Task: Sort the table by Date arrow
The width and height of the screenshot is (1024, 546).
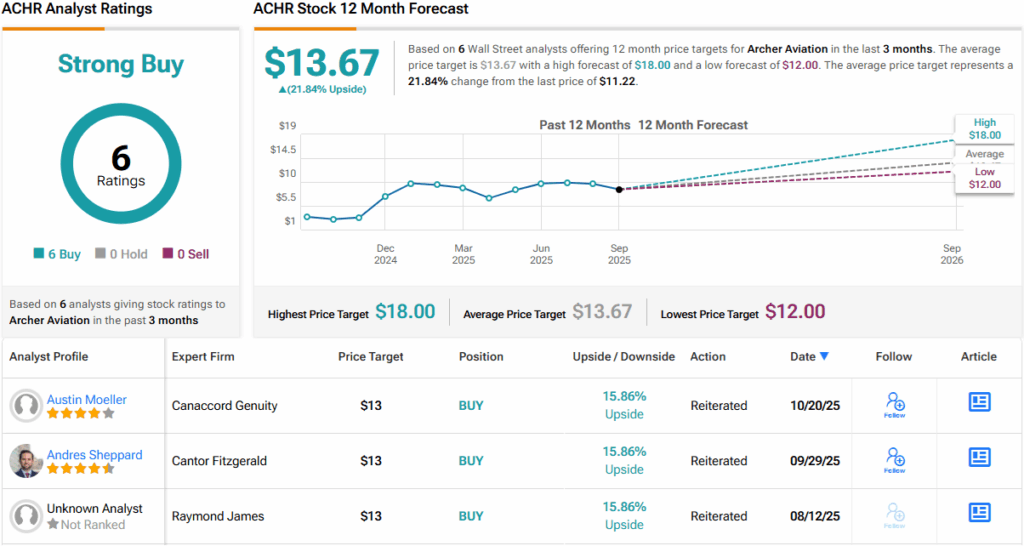Action: tap(824, 356)
